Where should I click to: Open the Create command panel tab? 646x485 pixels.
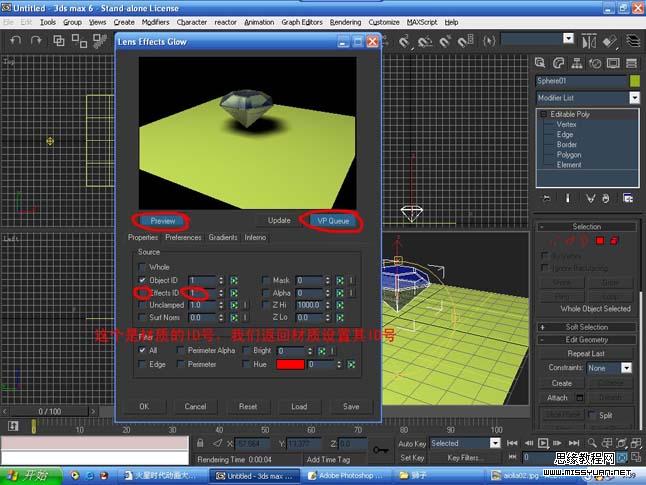coord(540,63)
